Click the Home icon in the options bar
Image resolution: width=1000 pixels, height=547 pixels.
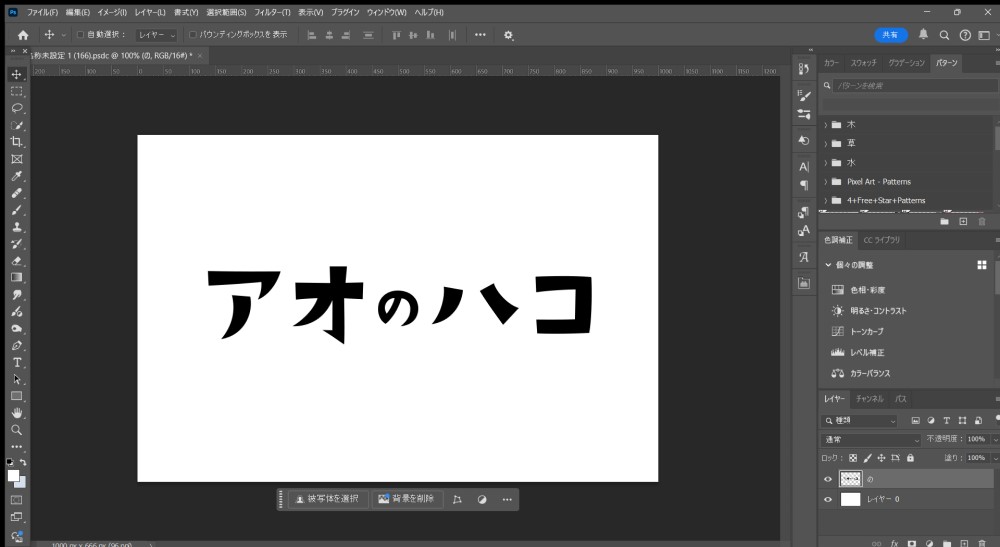(23, 35)
